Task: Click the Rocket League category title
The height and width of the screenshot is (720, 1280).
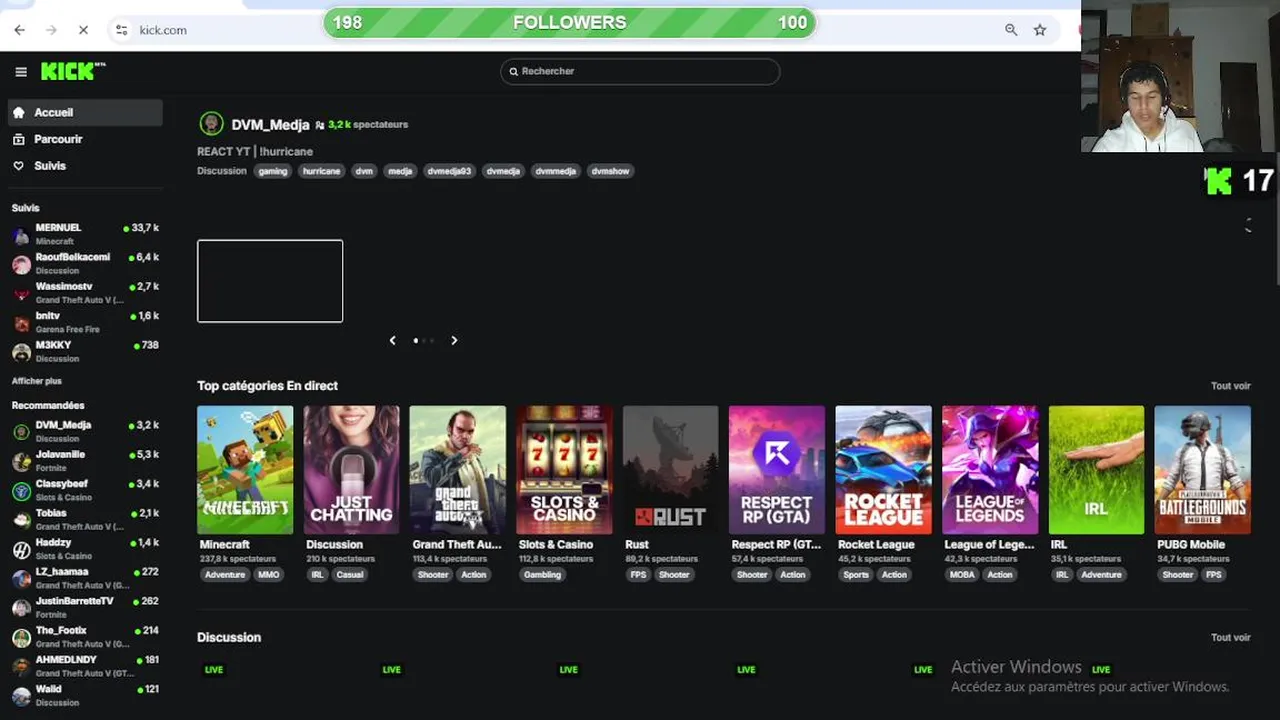Action: tap(876, 545)
